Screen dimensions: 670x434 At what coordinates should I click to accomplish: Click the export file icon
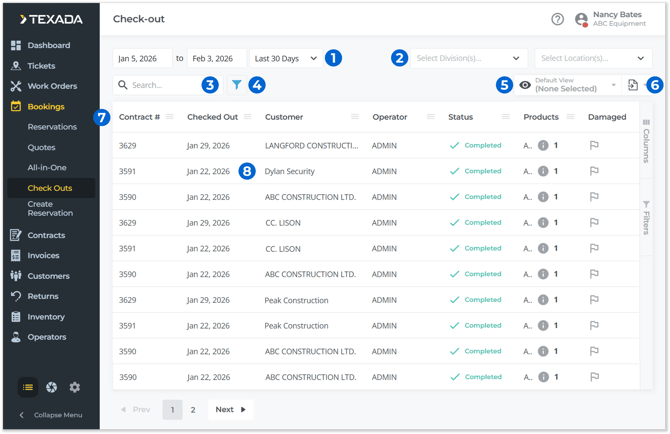633,86
